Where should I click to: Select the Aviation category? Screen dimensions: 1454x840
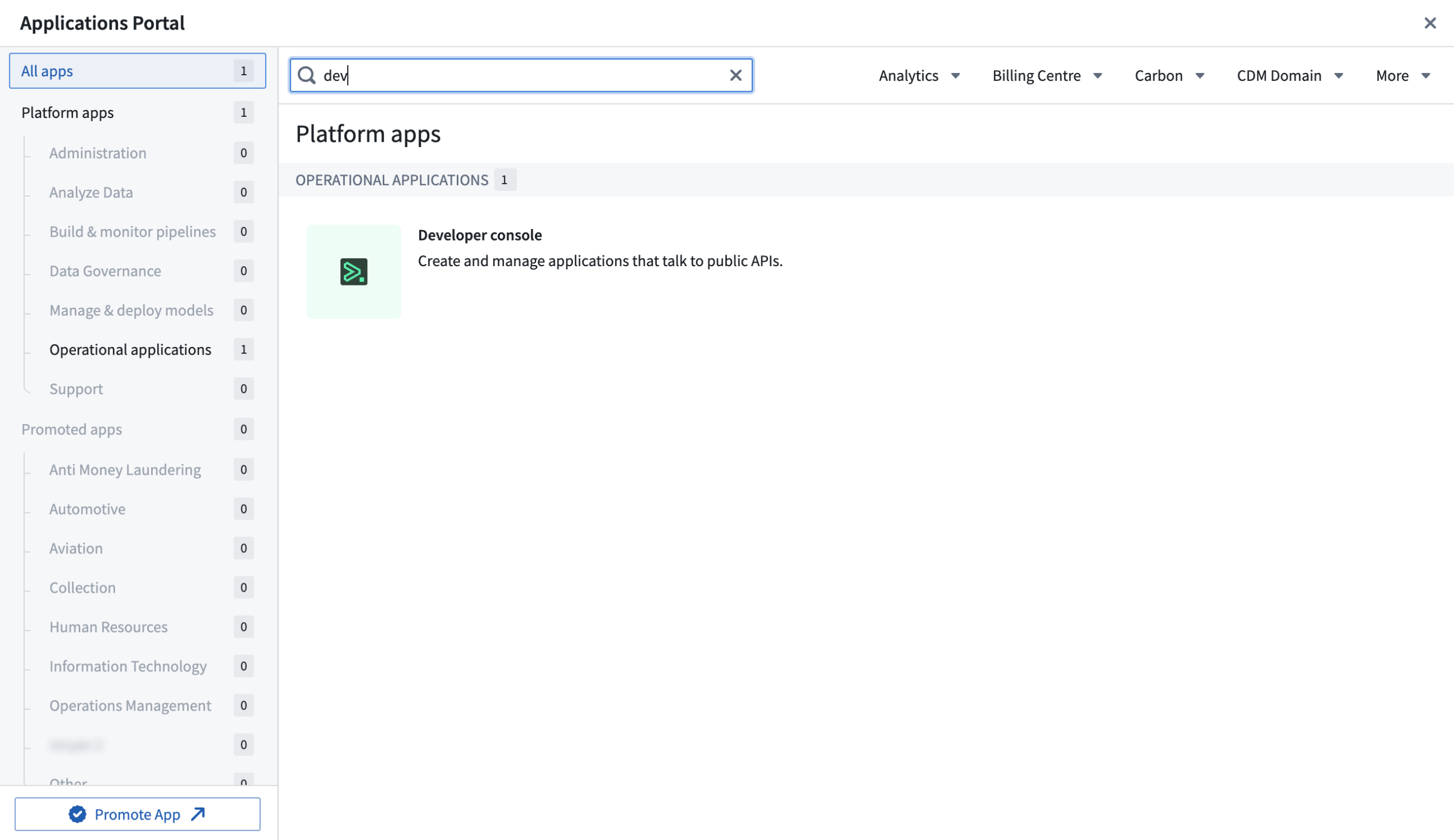tap(76, 548)
